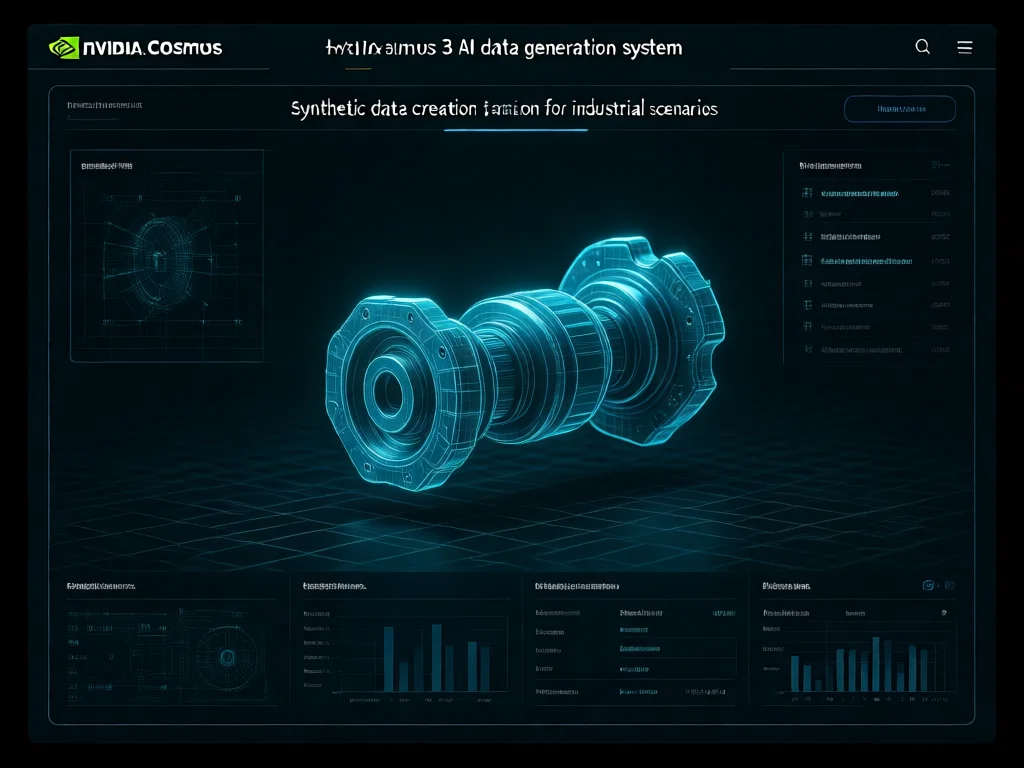Open the hamburger menu in header

(x=965, y=47)
